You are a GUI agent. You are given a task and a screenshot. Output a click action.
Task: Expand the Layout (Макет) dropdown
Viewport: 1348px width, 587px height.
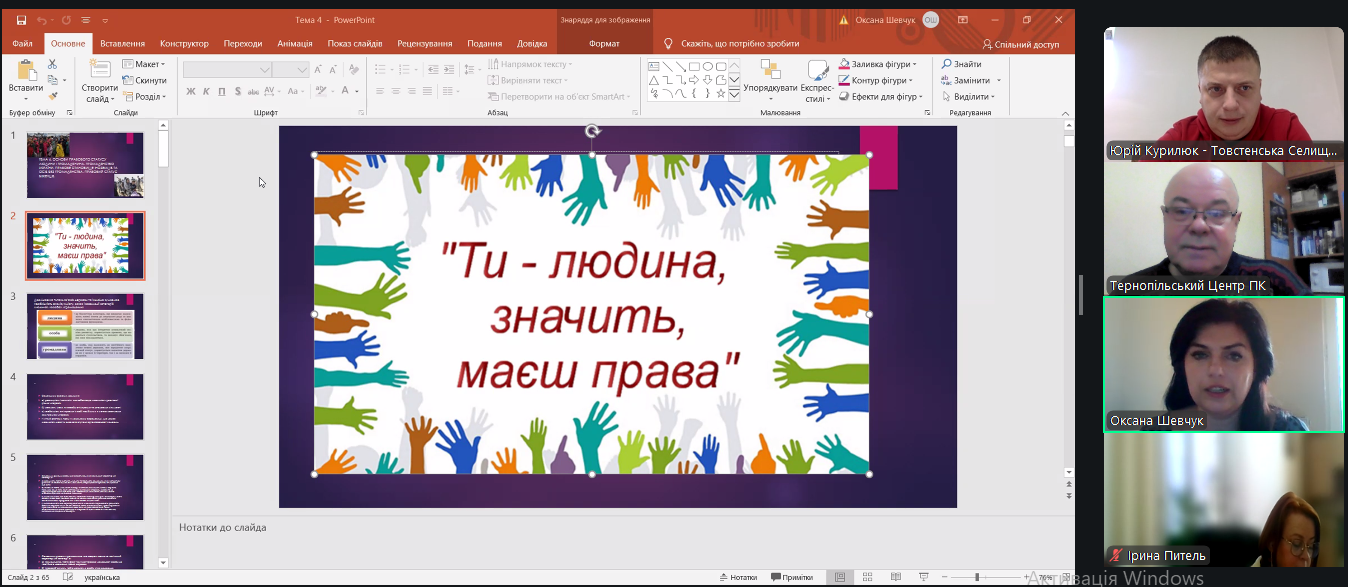pyautogui.click(x=143, y=64)
